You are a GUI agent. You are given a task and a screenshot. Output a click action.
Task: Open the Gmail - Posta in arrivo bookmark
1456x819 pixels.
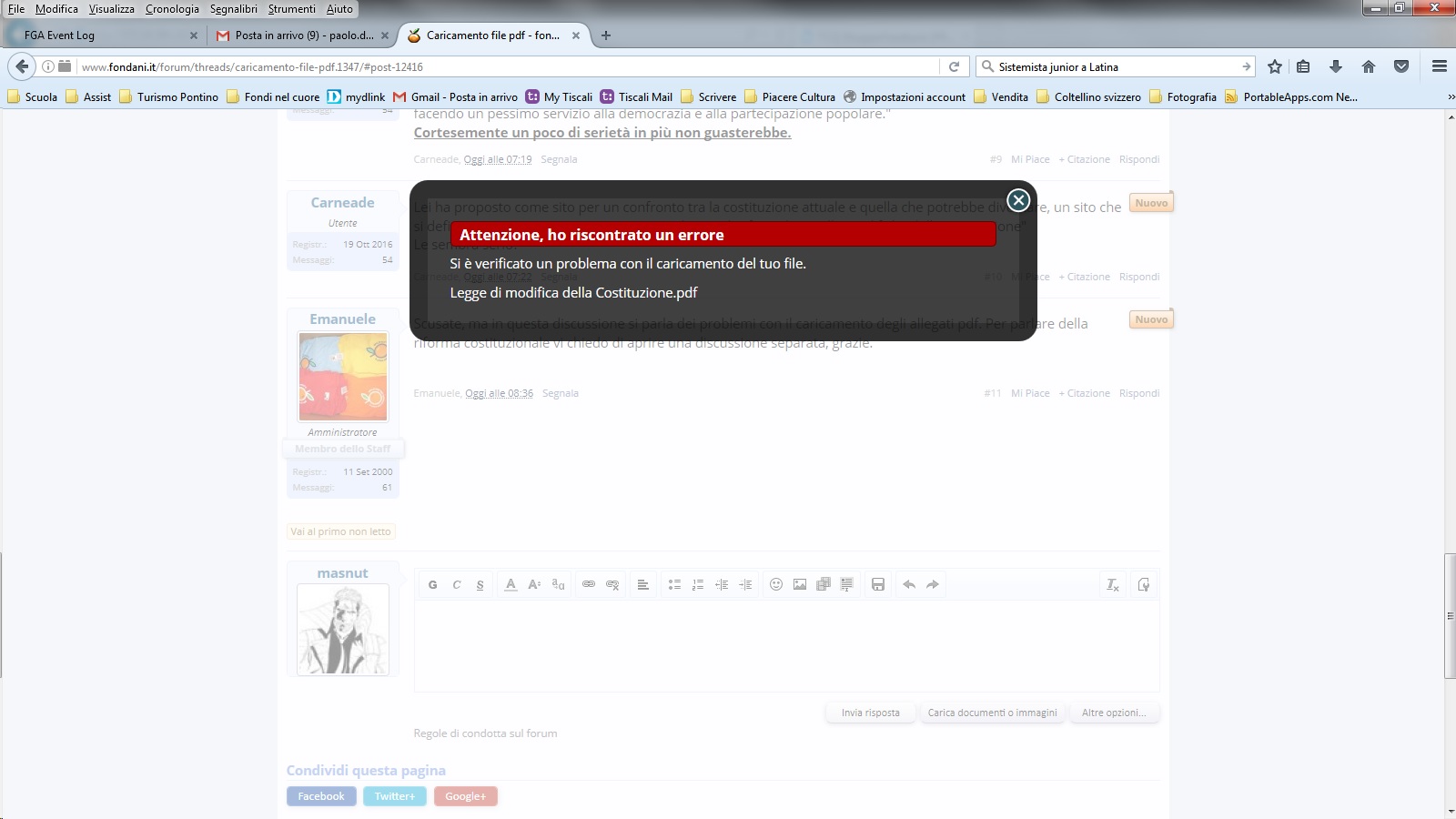(455, 97)
